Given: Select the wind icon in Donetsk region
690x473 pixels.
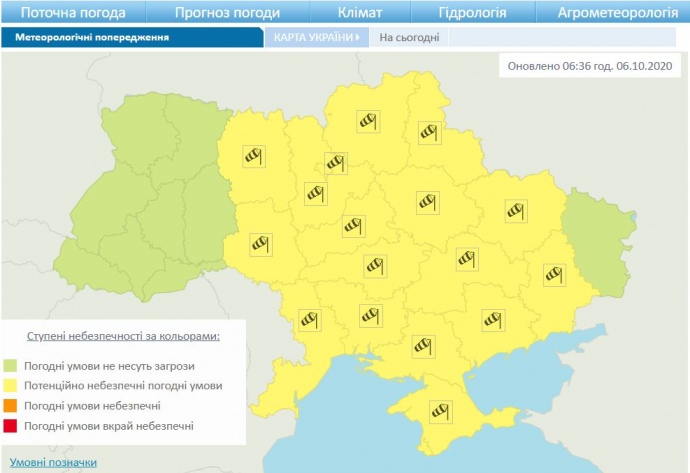Looking at the screenshot, I should (554, 273).
